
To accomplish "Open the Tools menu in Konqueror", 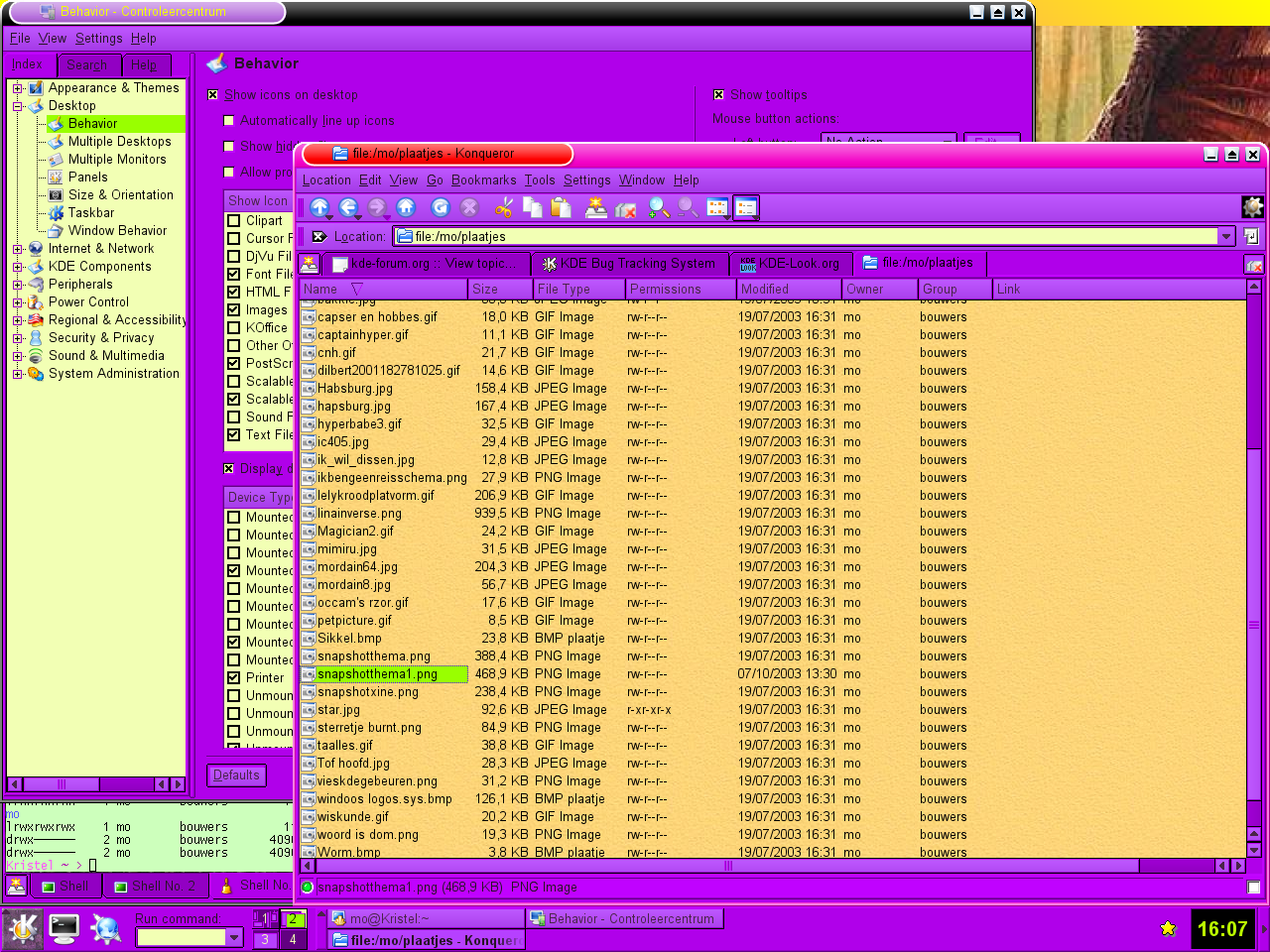I will point(540,180).
